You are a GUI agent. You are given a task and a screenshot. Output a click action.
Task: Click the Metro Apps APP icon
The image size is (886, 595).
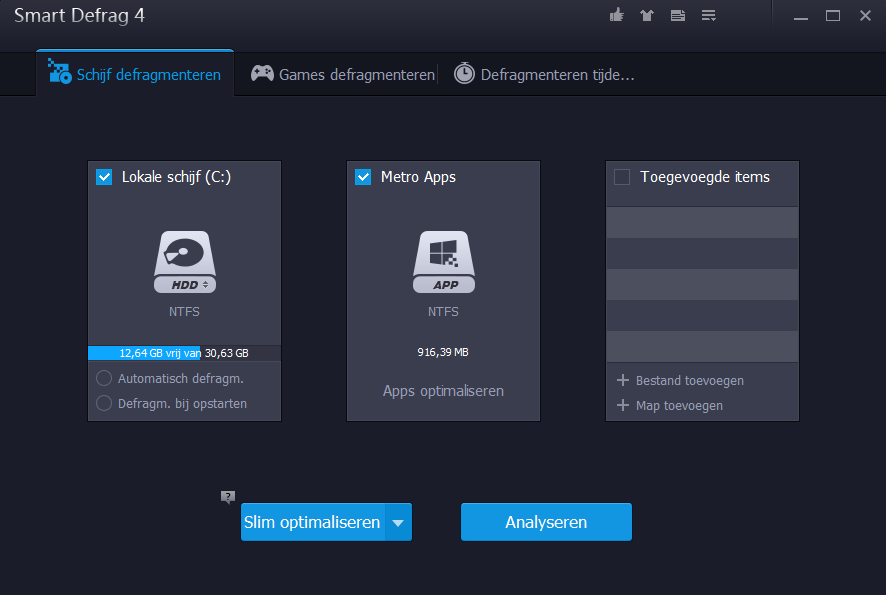click(x=443, y=263)
